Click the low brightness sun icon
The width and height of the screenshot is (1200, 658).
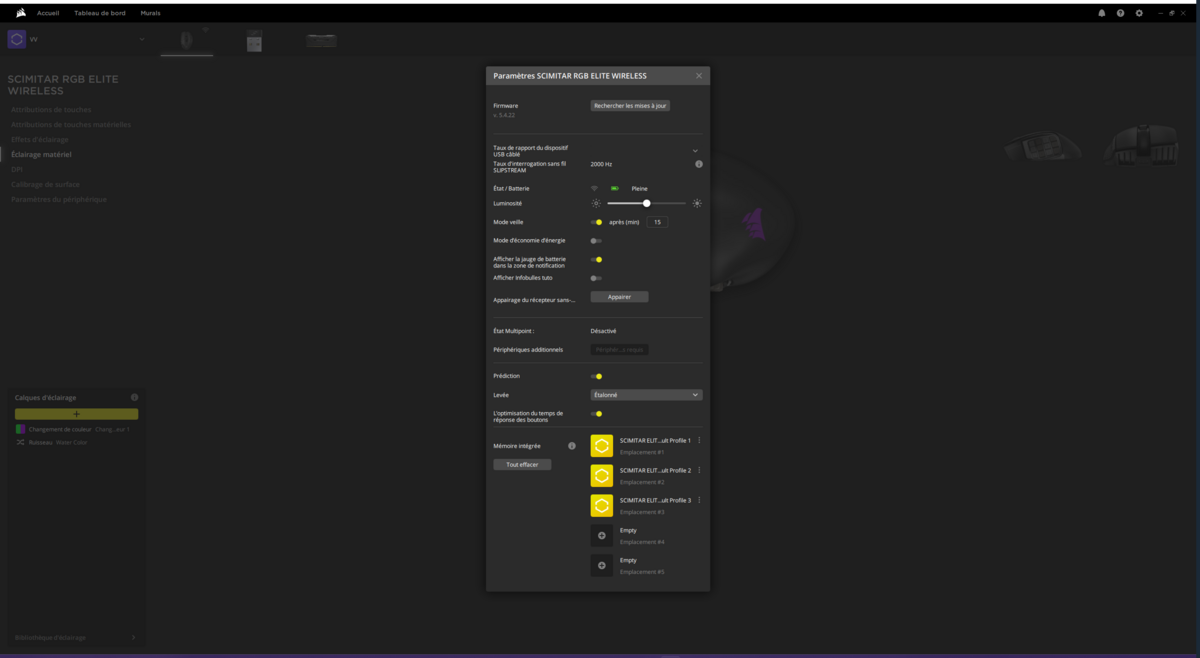(x=596, y=203)
